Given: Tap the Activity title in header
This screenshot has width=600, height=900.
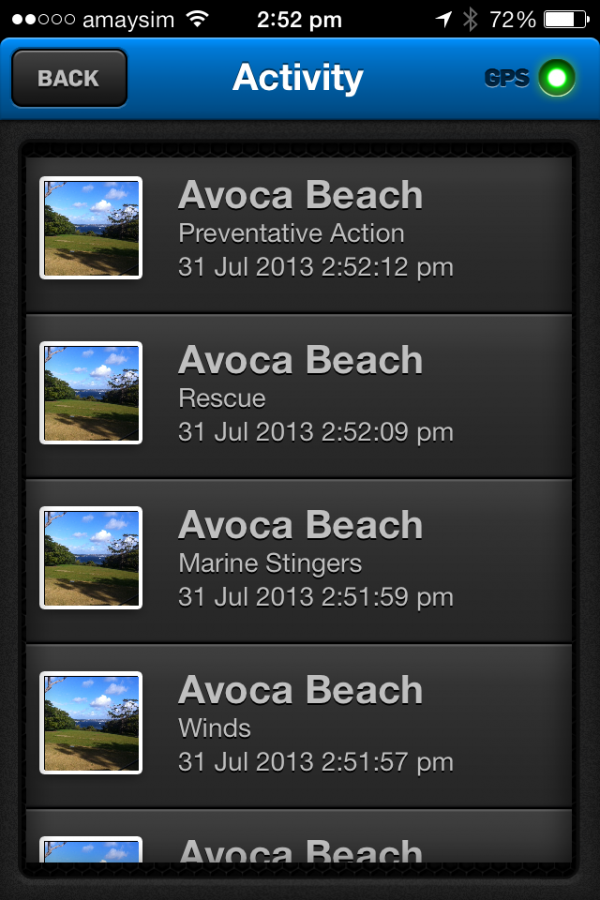Looking at the screenshot, I should [298, 77].
